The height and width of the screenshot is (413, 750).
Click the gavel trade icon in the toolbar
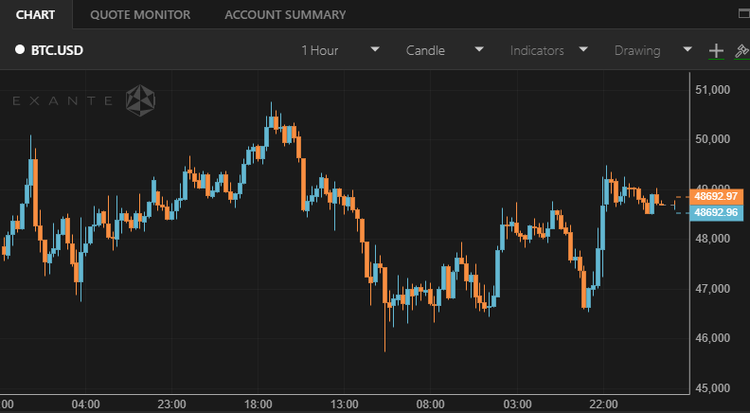click(741, 50)
